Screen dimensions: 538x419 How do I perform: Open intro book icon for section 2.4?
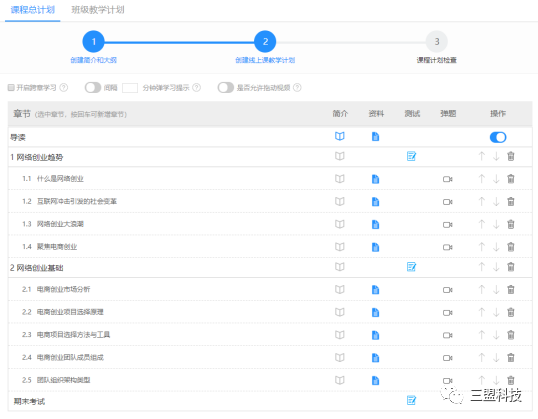339,358
